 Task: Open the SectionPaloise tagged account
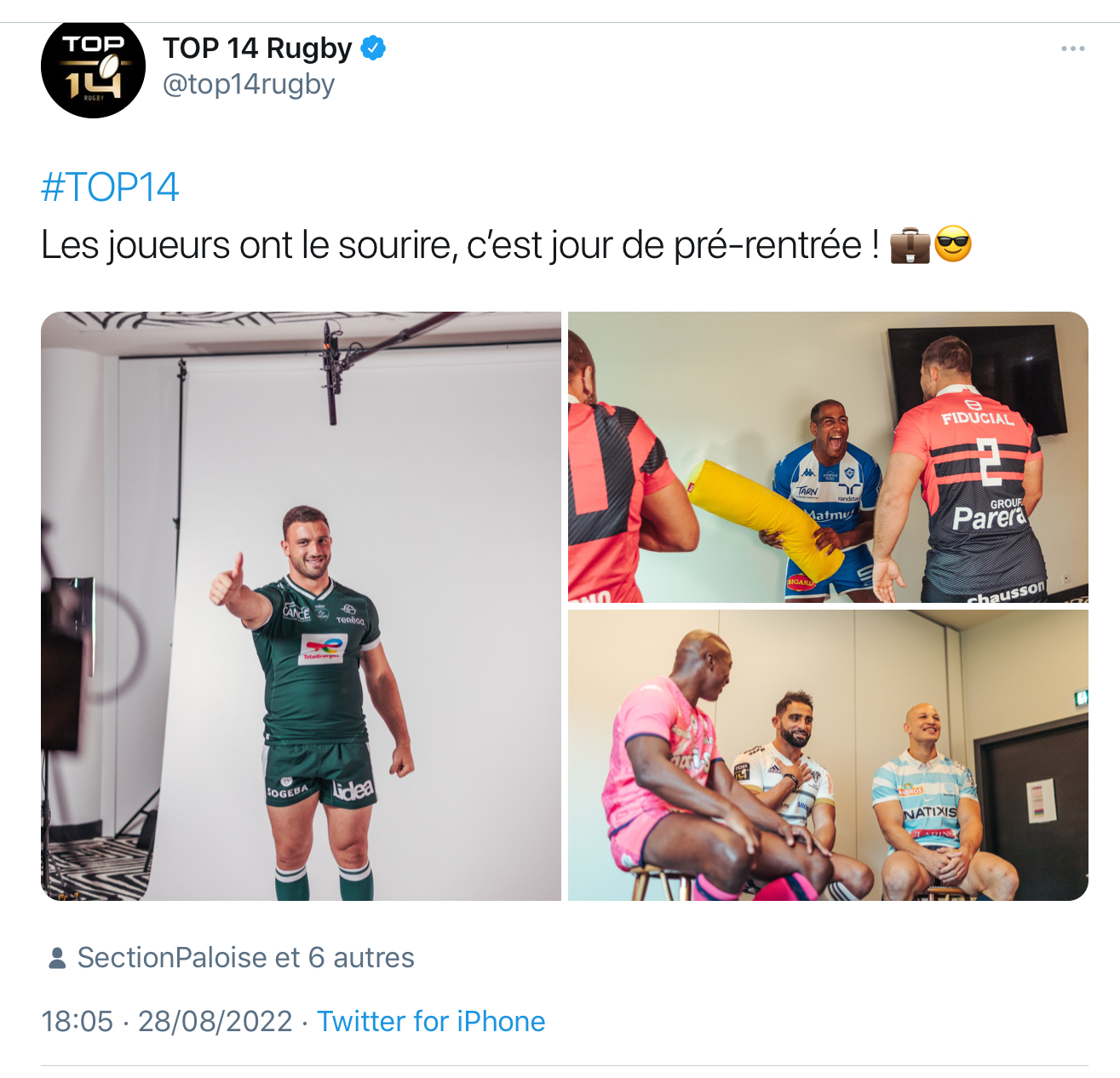click(x=173, y=957)
